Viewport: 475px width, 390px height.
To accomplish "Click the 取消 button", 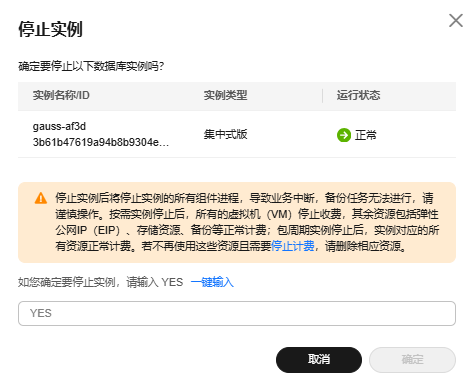I will coord(319,360).
